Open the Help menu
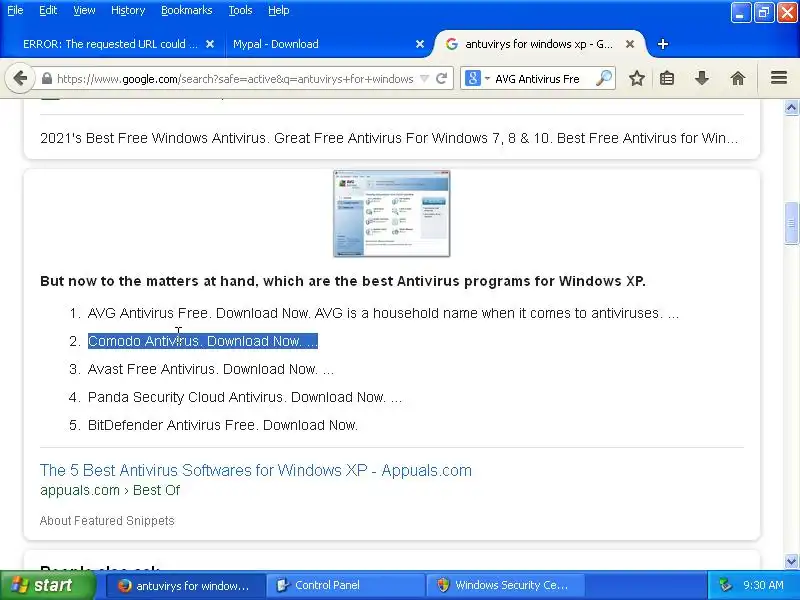Screen dimensions: 800x600 tap(279, 10)
